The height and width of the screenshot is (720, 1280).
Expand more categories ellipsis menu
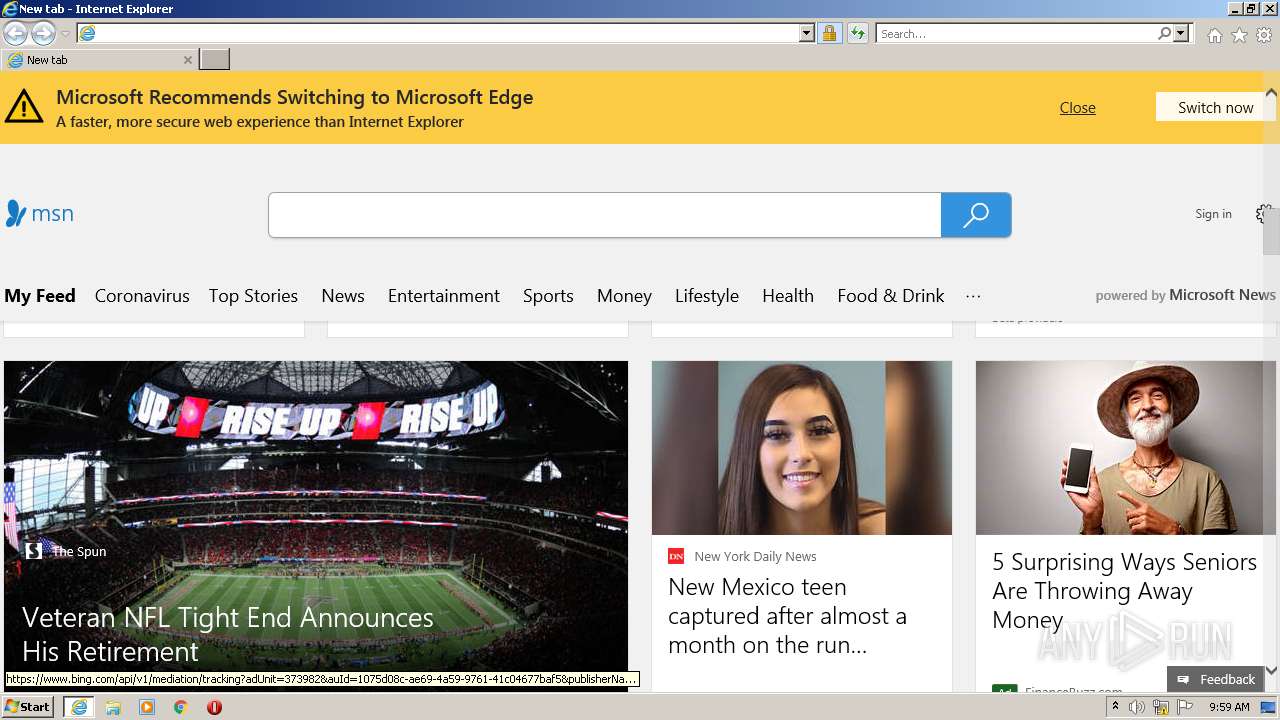point(973,296)
